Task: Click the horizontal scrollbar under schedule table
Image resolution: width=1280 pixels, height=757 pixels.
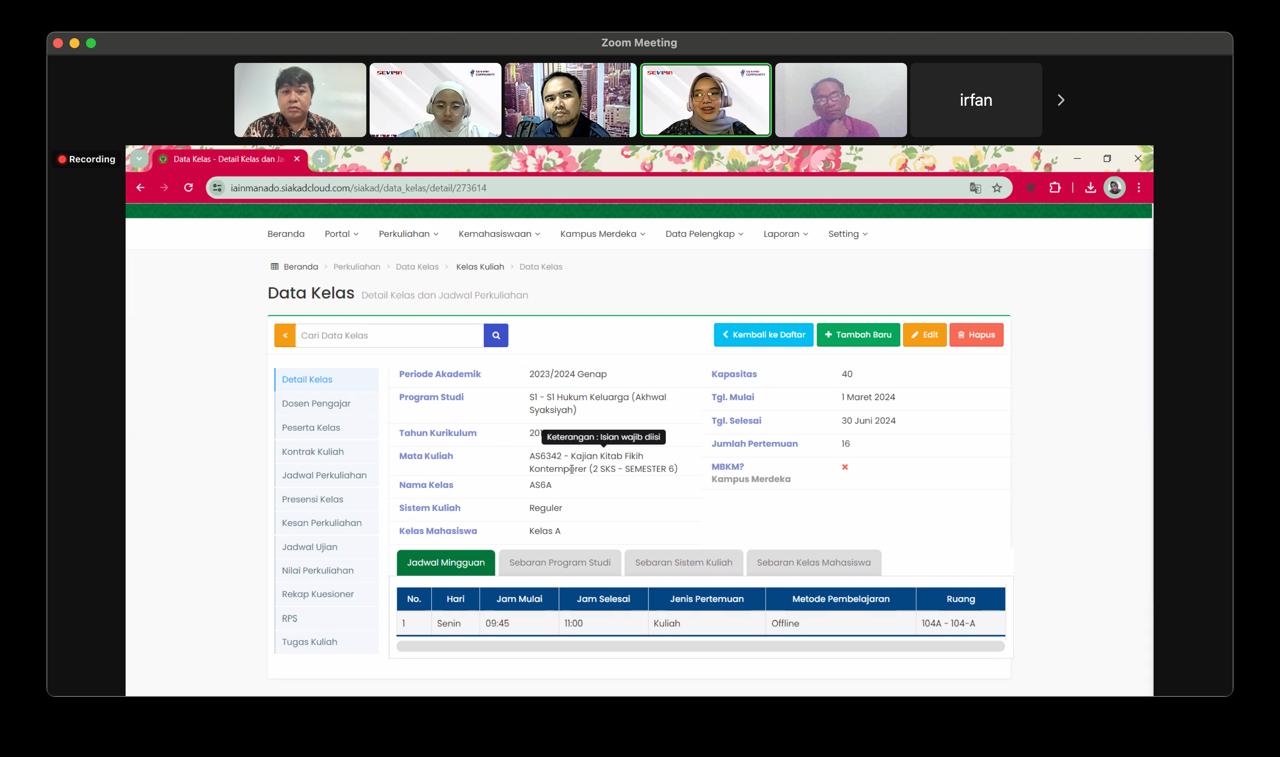Action: pyautogui.click(x=700, y=647)
